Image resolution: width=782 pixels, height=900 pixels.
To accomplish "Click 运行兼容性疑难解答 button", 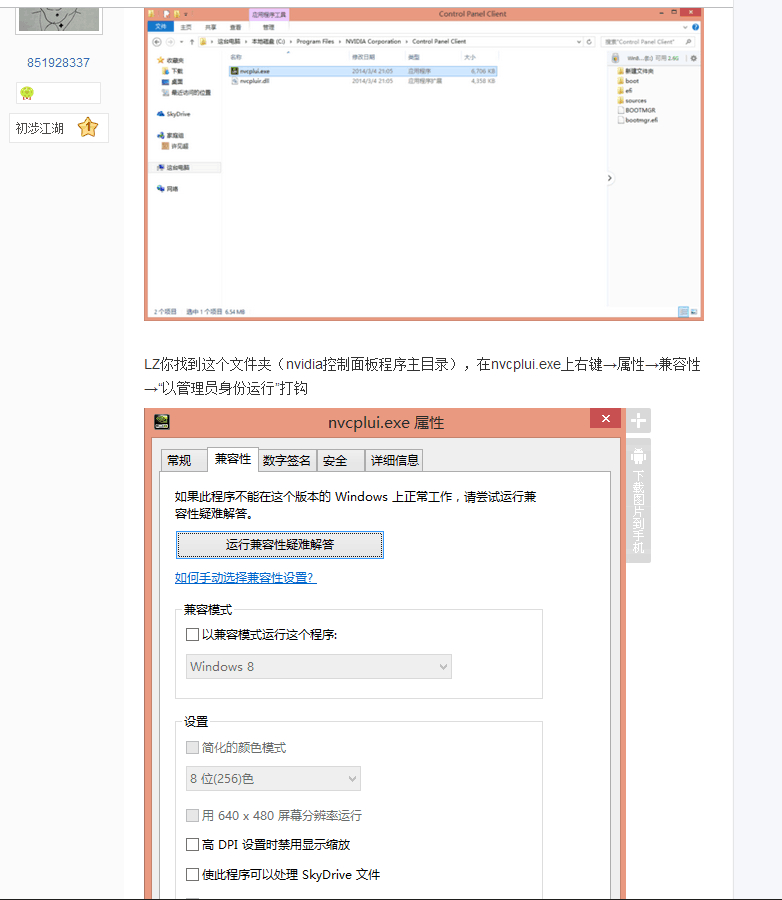I will pos(280,545).
